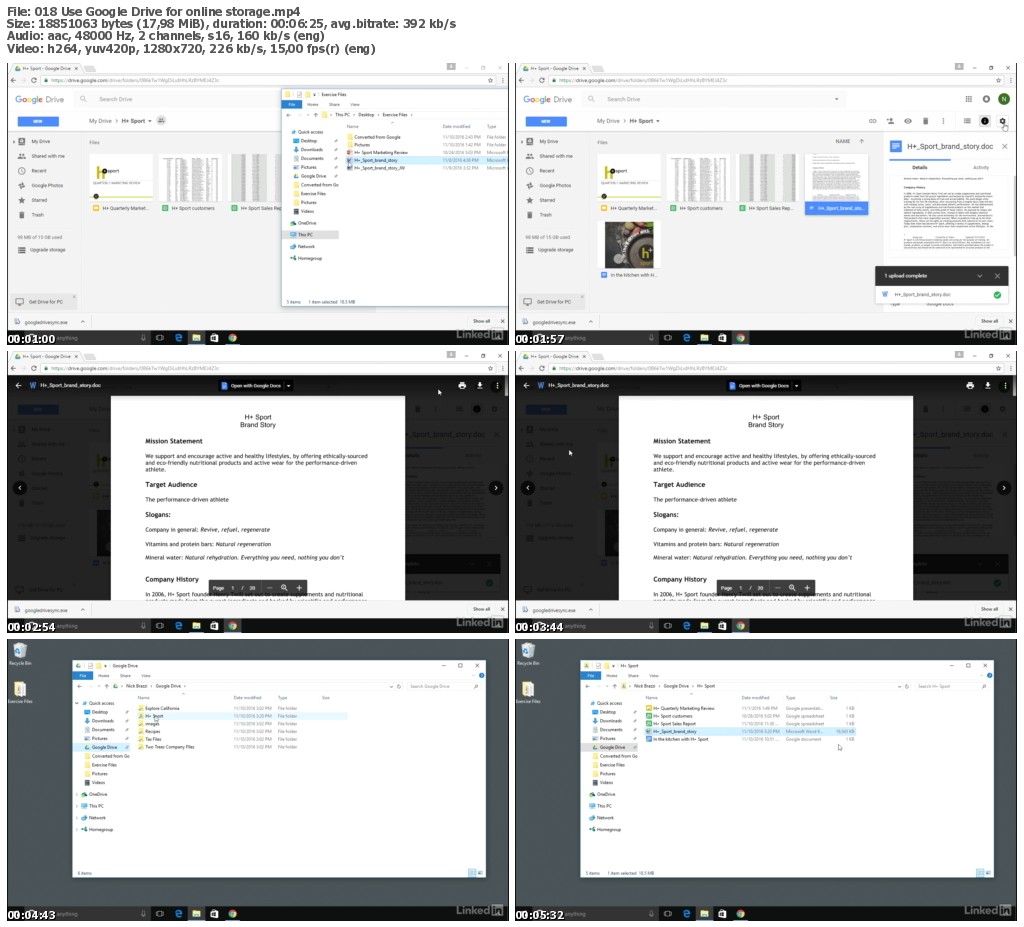In the 00:02:54 frame, click the zoom out minus
This screenshot has width=1024, height=927.
(270, 587)
